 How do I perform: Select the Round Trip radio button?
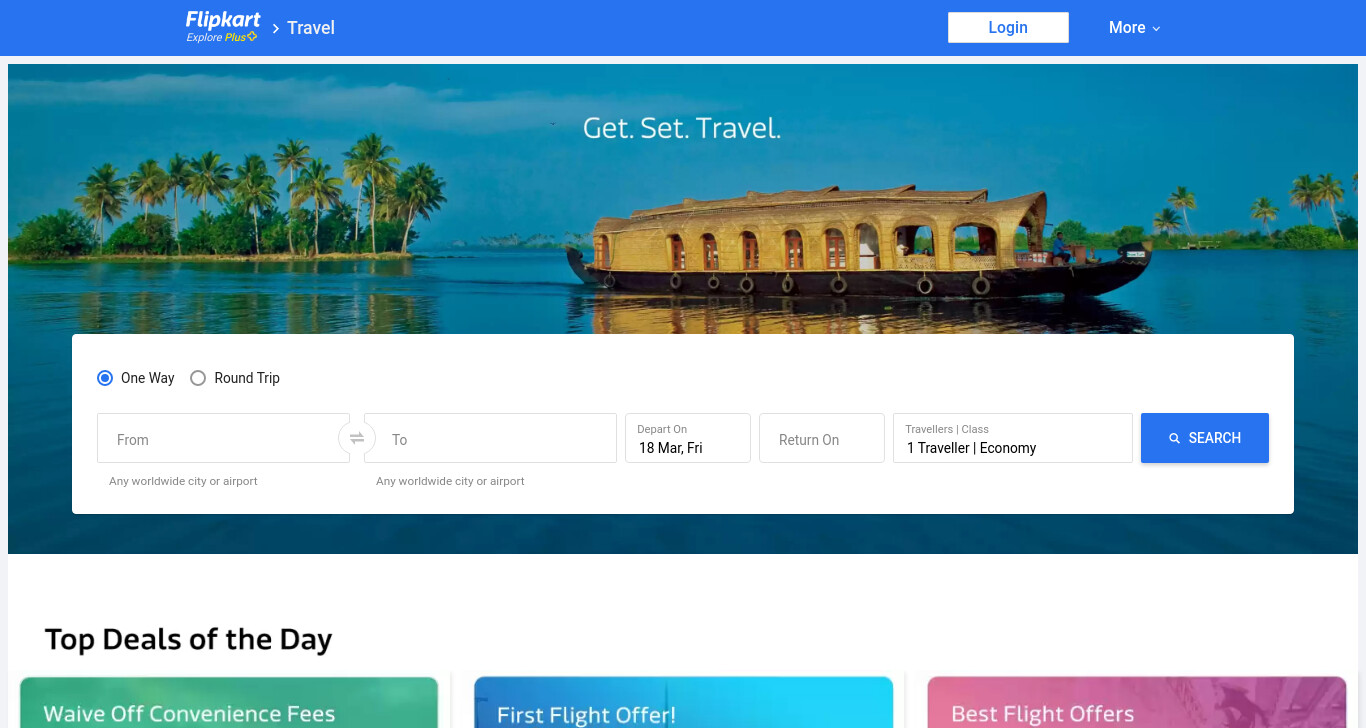pyautogui.click(x=198, y=378)
